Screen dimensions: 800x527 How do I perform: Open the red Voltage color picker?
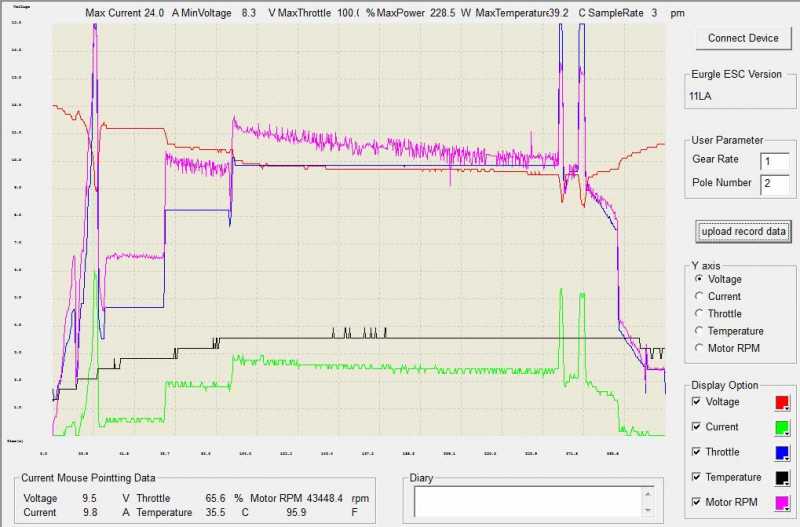point(782,403)
